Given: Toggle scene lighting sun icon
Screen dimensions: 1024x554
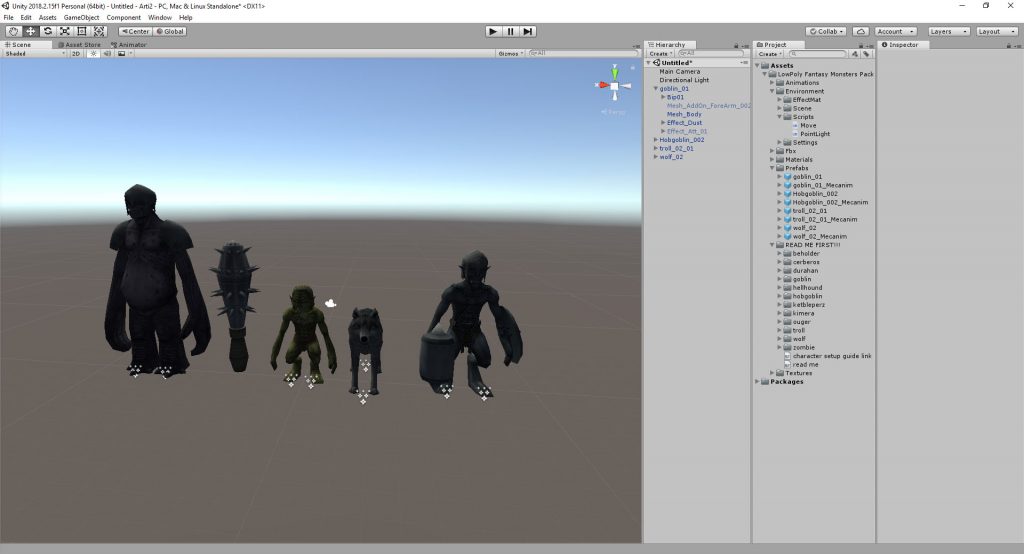Looking at the screenshot, I should click(93, 54).
